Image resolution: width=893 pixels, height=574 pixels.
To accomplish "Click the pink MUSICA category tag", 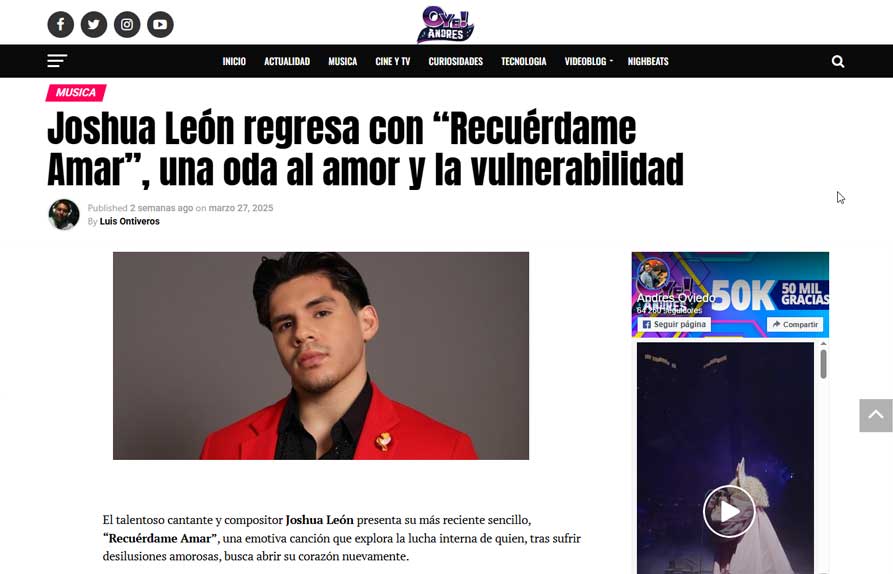I will [x=76, y=93].
